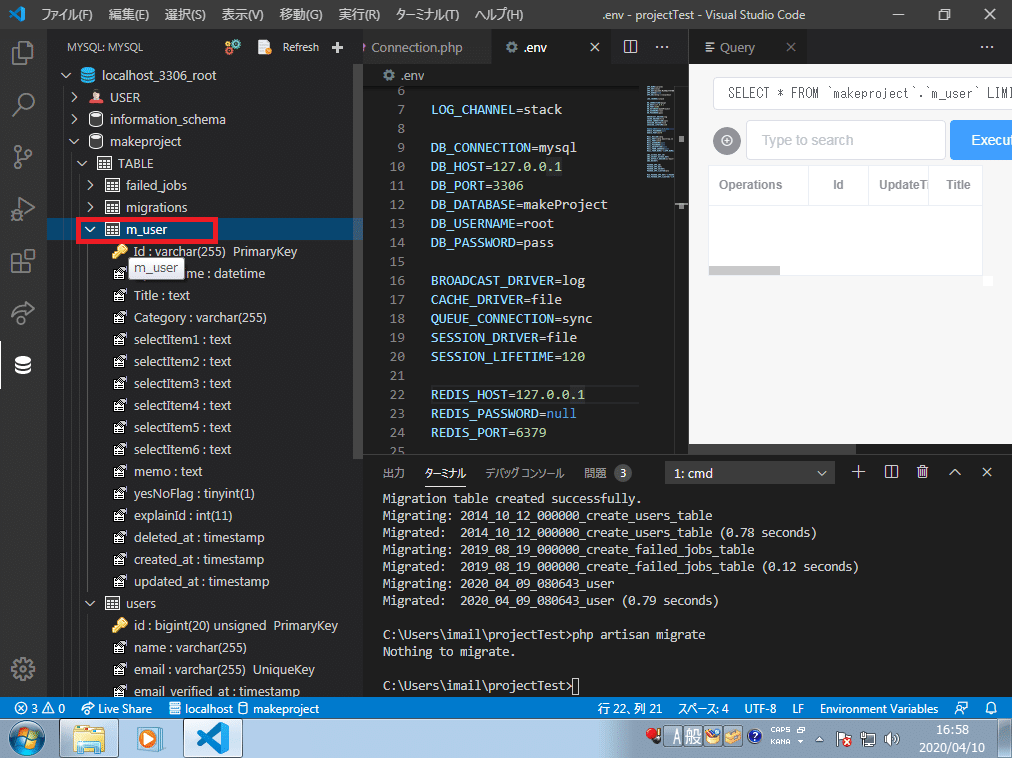1012x758 pixels.
Task: Open Windows Explorer from taskbar
Action: pos(89,739)
